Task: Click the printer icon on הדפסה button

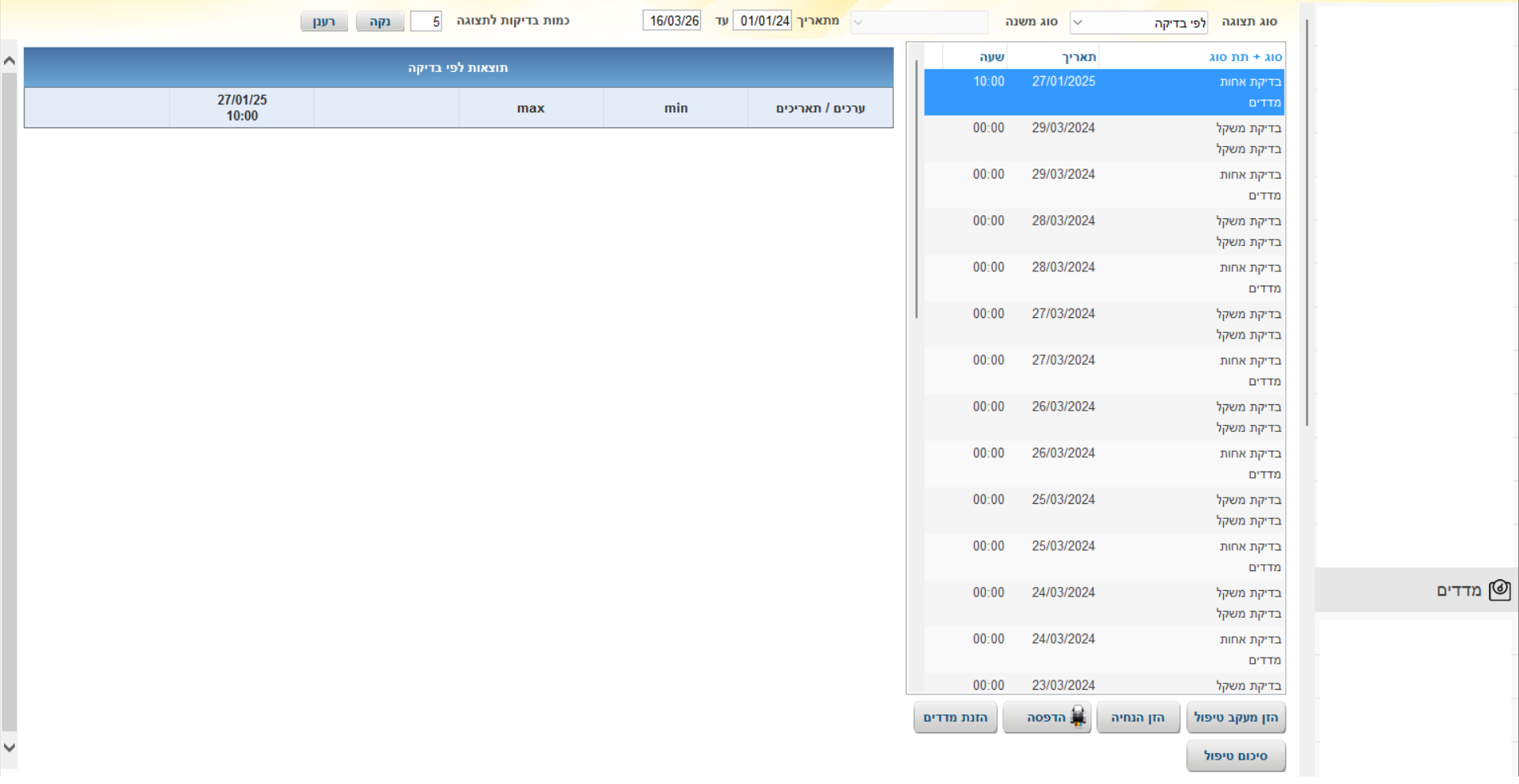Action: pyautogui.click(x=1078, y=717)
